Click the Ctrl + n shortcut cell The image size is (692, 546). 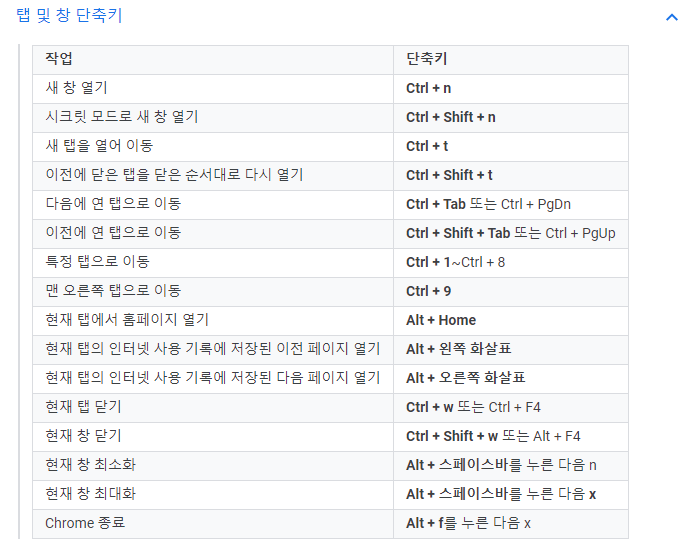(511, 89)
